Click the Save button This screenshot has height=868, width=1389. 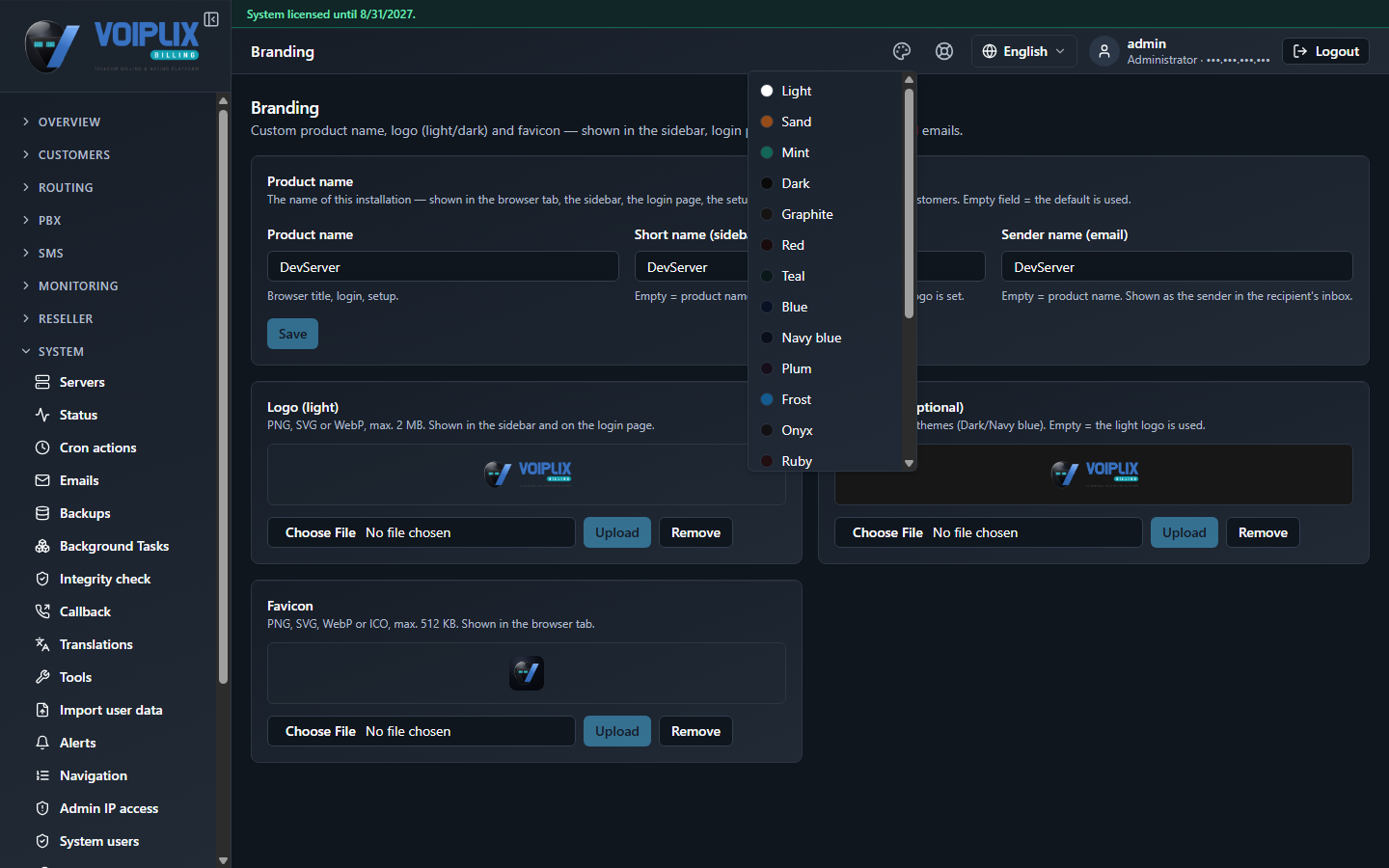pos(292,334)
